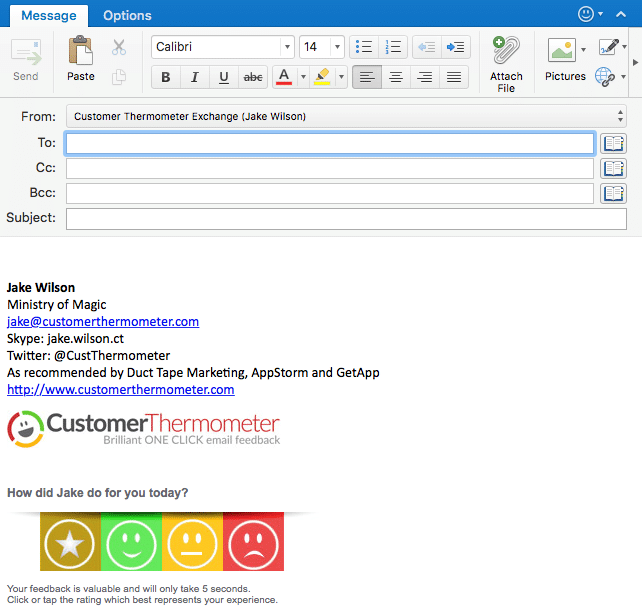
Task: Increase the indent level
Action: 456,47
